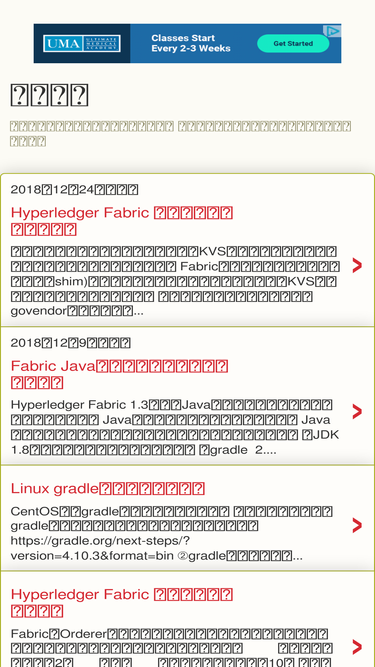This screenshot has width=375, height=667.
Task: Open the blog title heading at top
Action: click(49, 95)
